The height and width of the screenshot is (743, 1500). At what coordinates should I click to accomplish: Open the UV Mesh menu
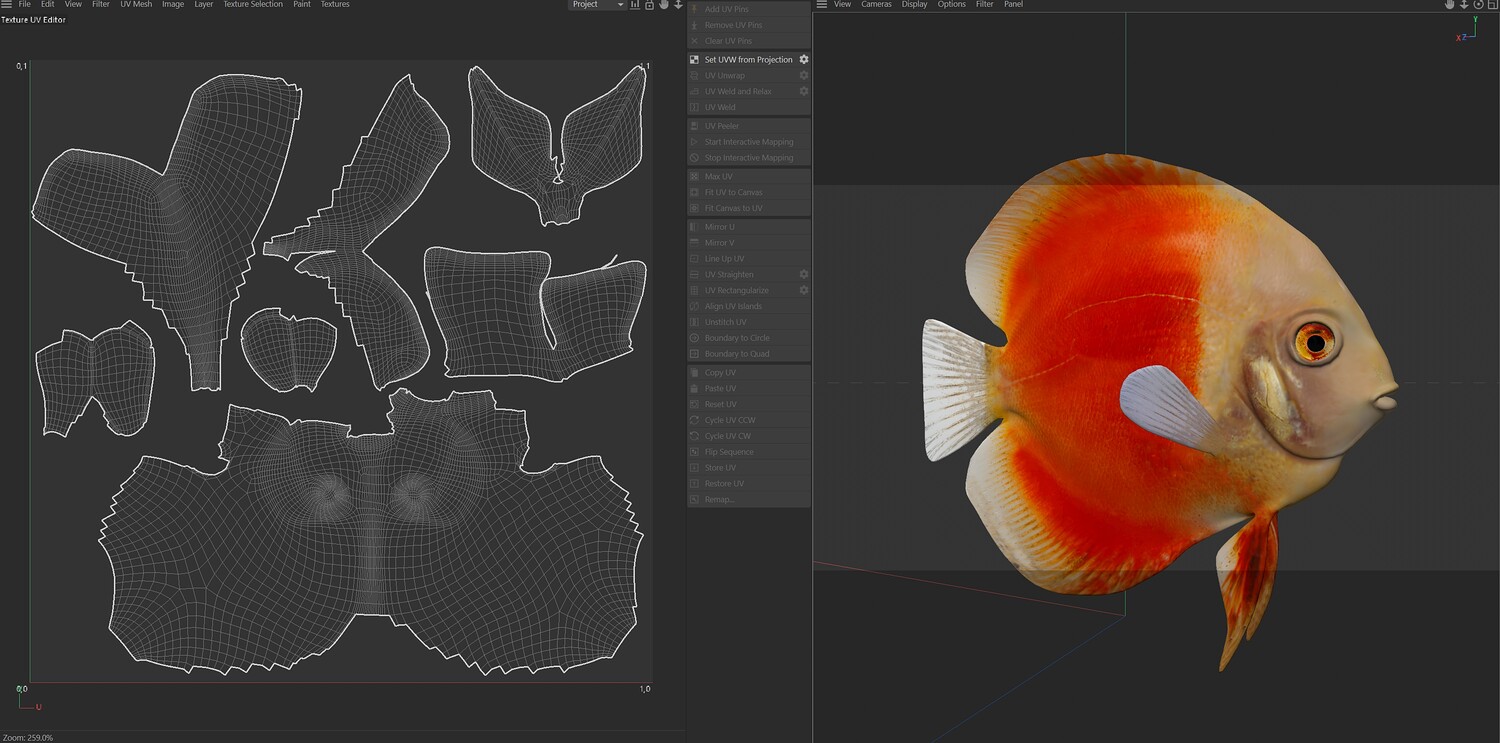(136, 4)
